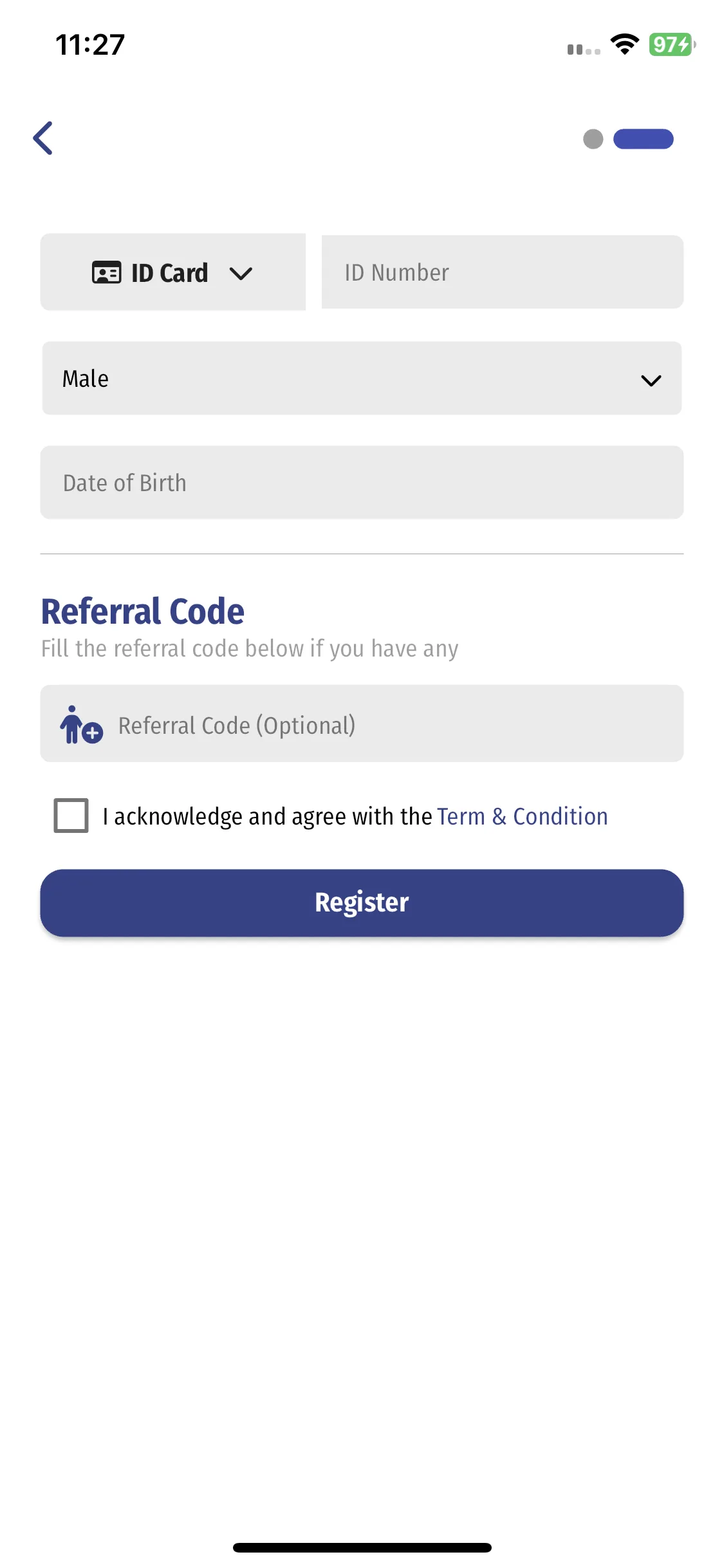This screenshot has height=1568, width=724.
Task: Click the chevron beside ID Card
Action: (241, 274)
